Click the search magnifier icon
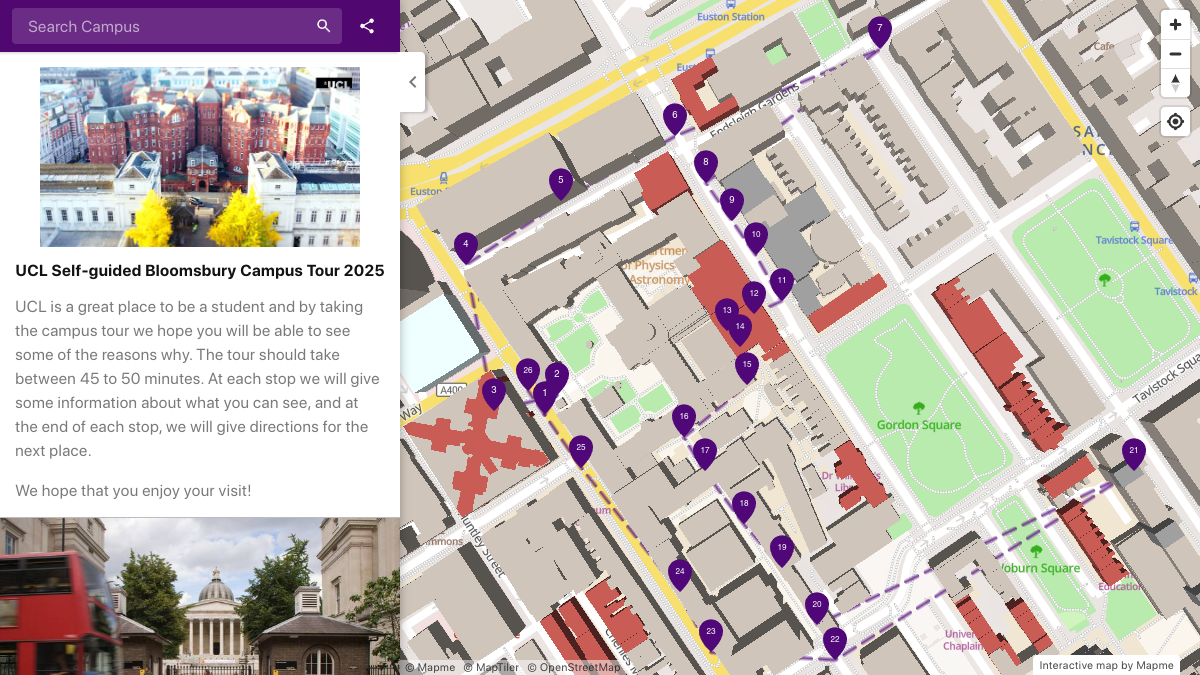Viewport: 1200px width, 675px height. click(x=323, y=26)
